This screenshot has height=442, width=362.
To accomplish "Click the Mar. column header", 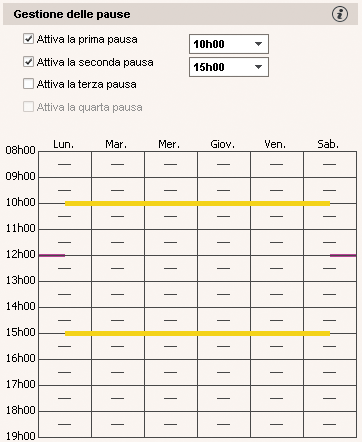I will point(116,144).
